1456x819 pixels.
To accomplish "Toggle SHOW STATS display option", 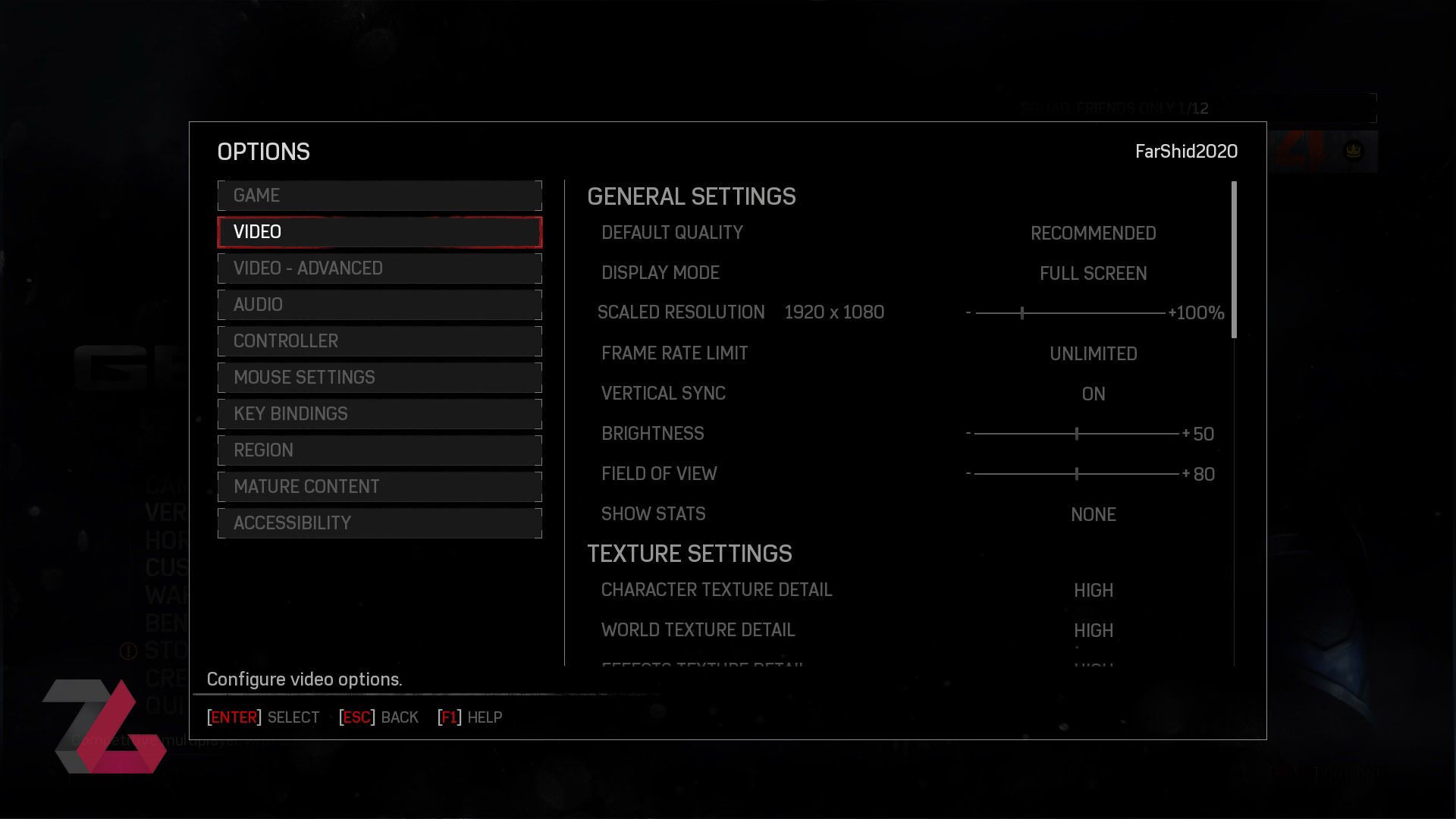I will point(1093,514).
